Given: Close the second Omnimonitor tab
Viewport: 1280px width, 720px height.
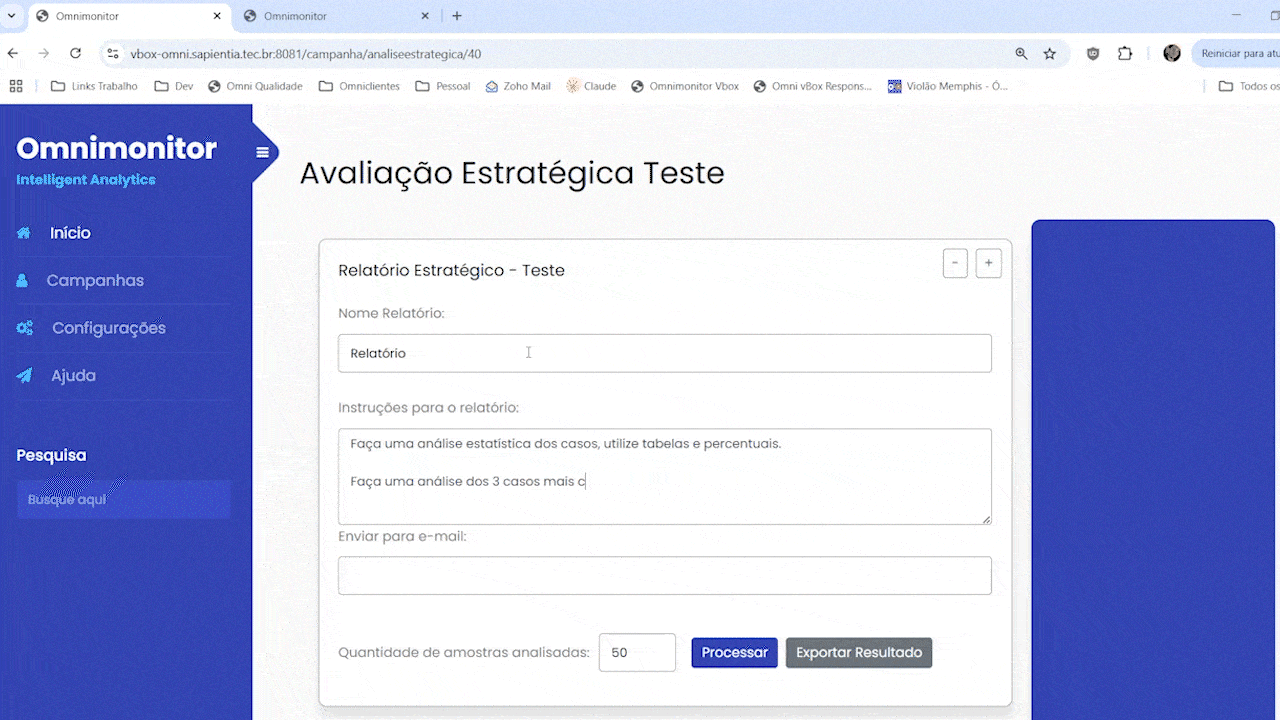Looking at the screenshot, I should click(x=425, y=16).
